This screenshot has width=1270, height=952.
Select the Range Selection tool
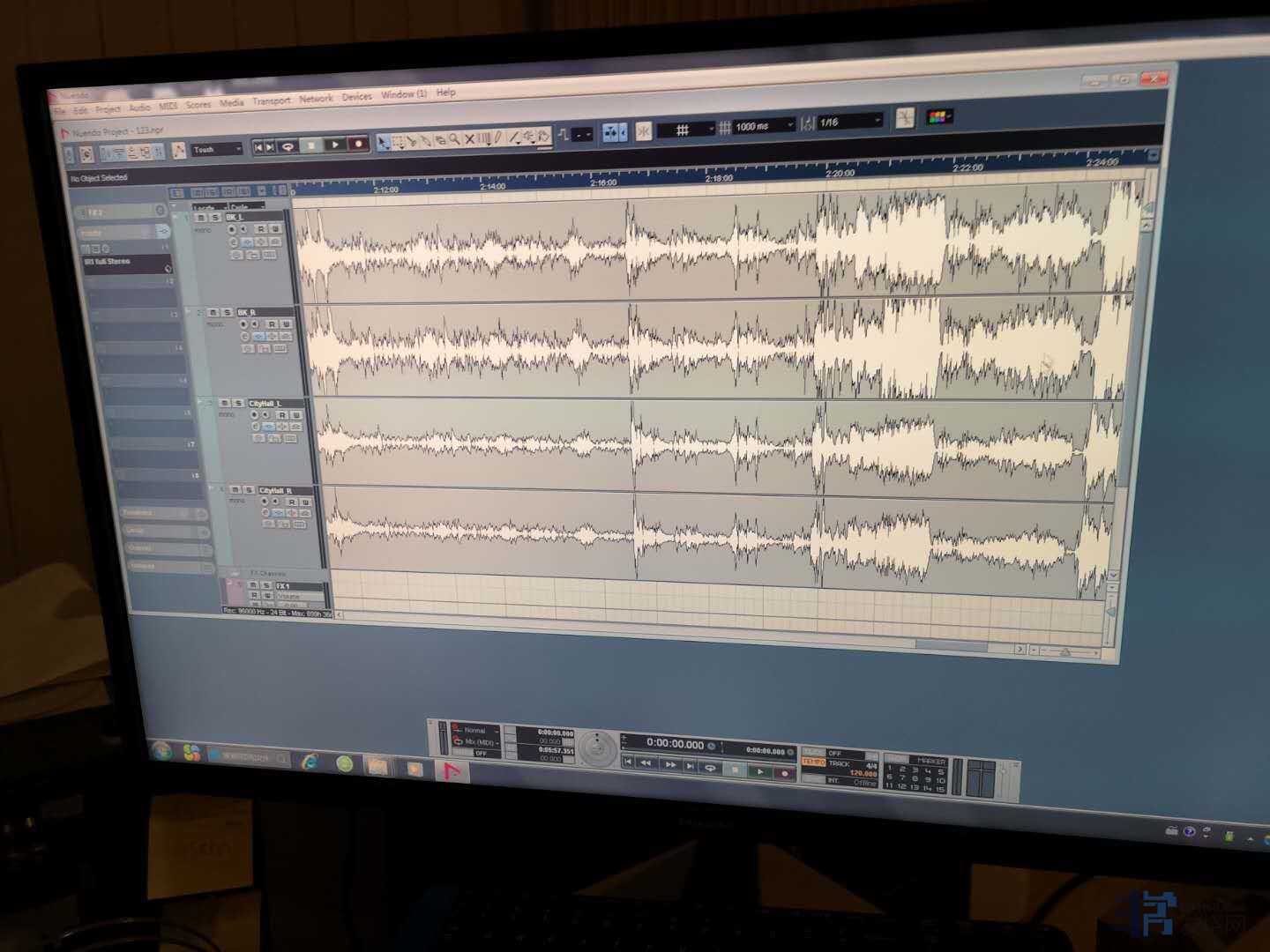(x=398, y=141)
